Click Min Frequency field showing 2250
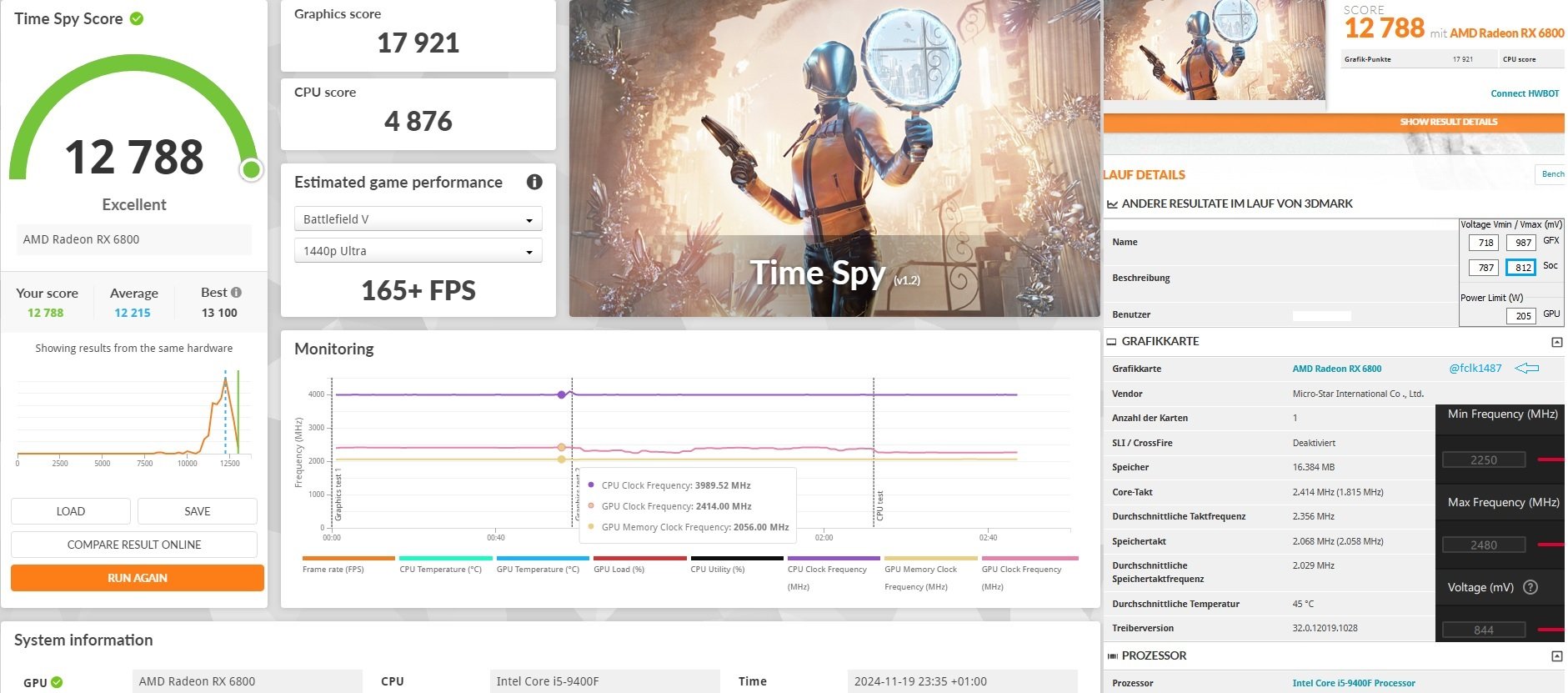 tap(1484, 459)
